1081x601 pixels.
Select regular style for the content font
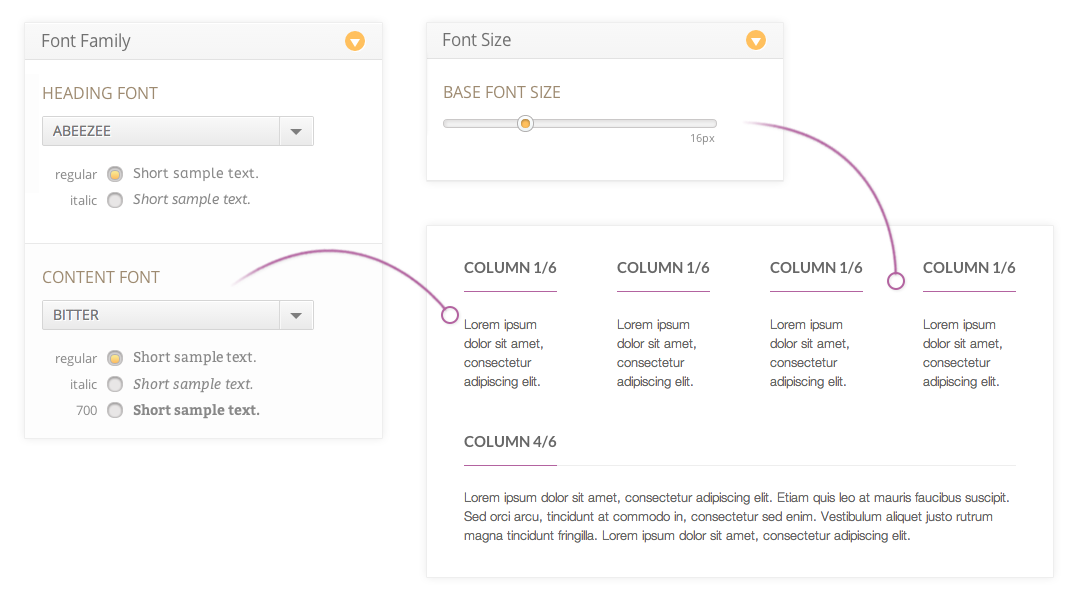(115, 358)
